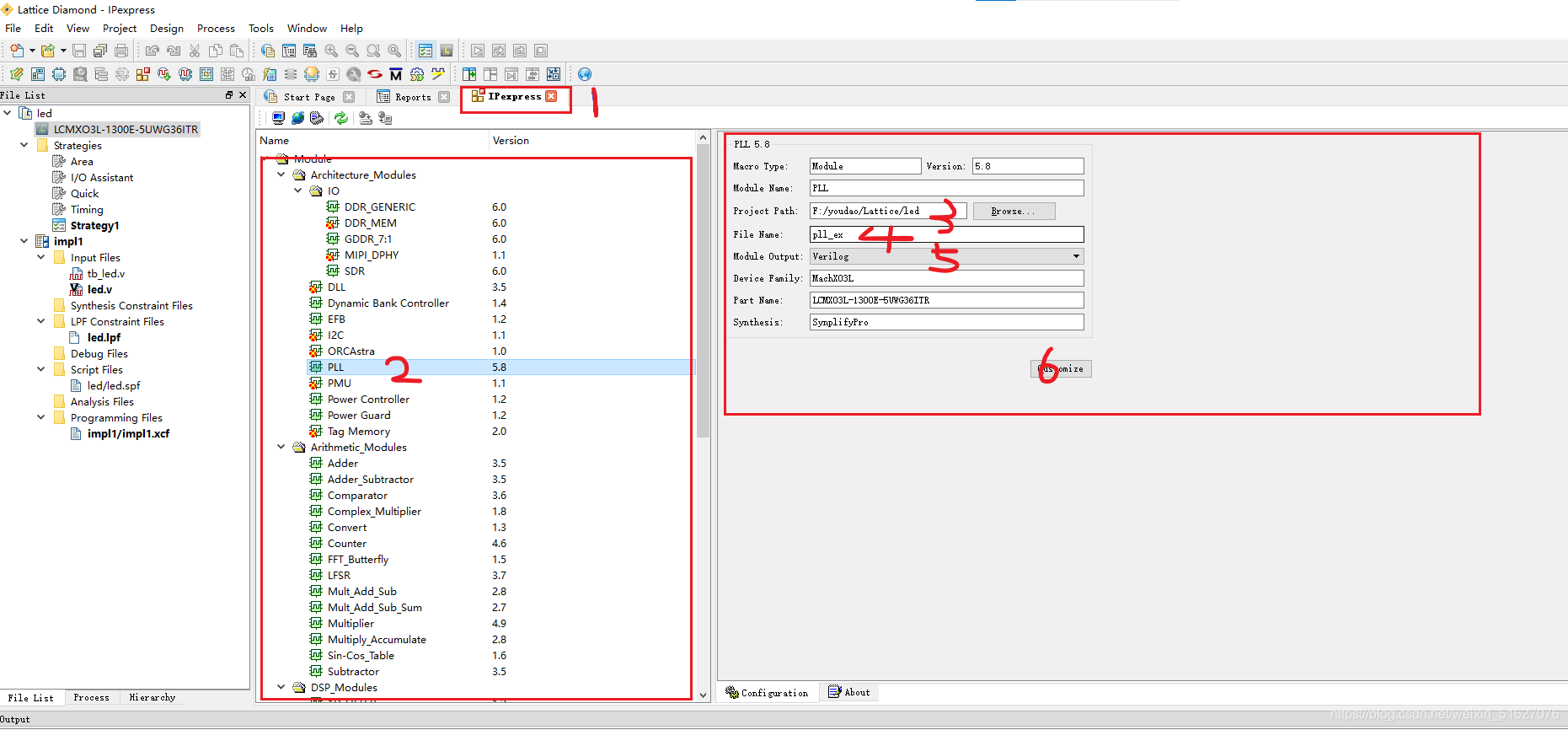Select the DDR_GENERIC module
The image size is (1568, 730).
pyautogui.click(x=379, y=207)
